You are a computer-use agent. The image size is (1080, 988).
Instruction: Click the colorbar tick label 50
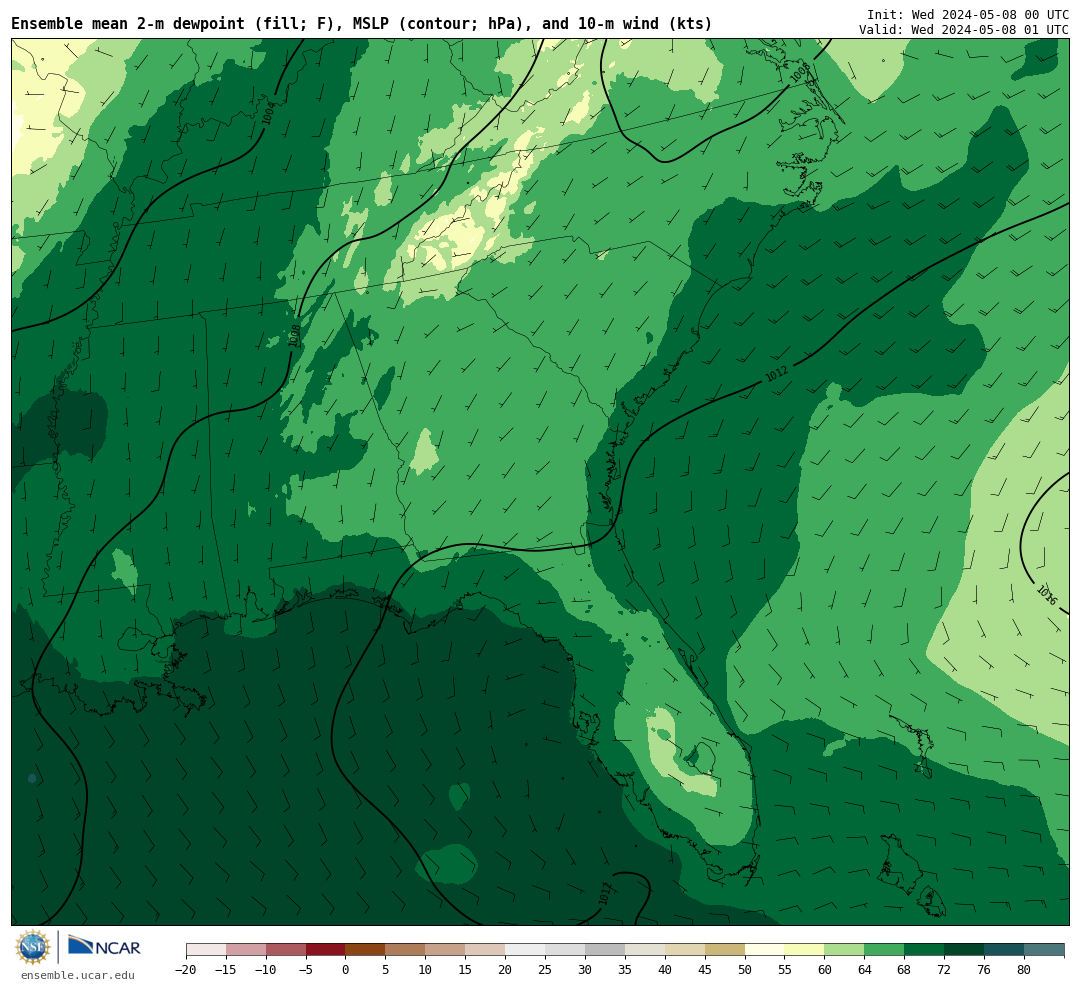click(x=745, y=969)
